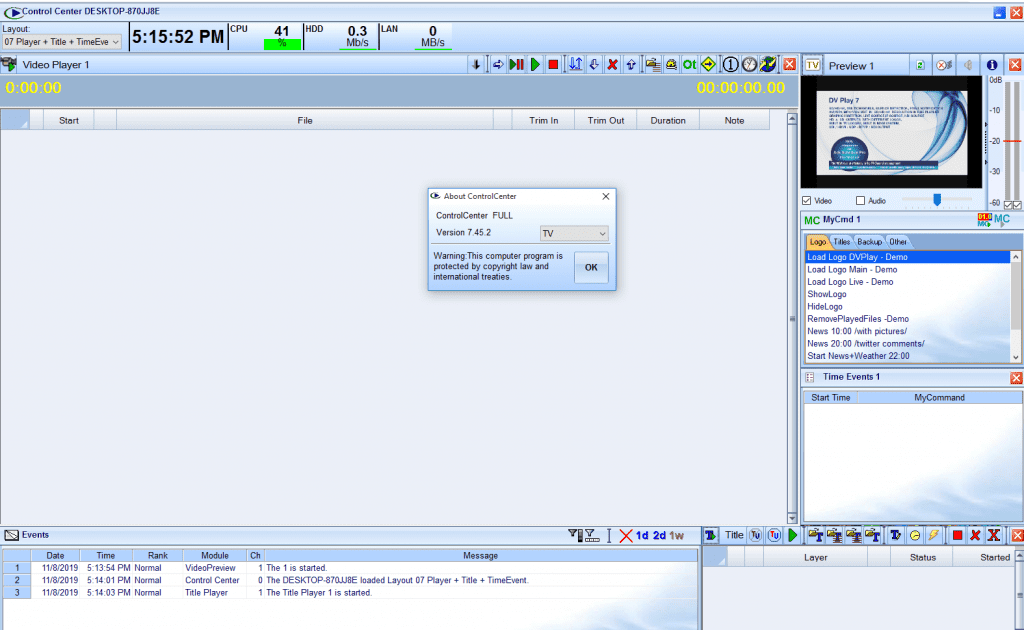Click the red X delete icon in Video Player toolbar

click(x=612, y=65)
